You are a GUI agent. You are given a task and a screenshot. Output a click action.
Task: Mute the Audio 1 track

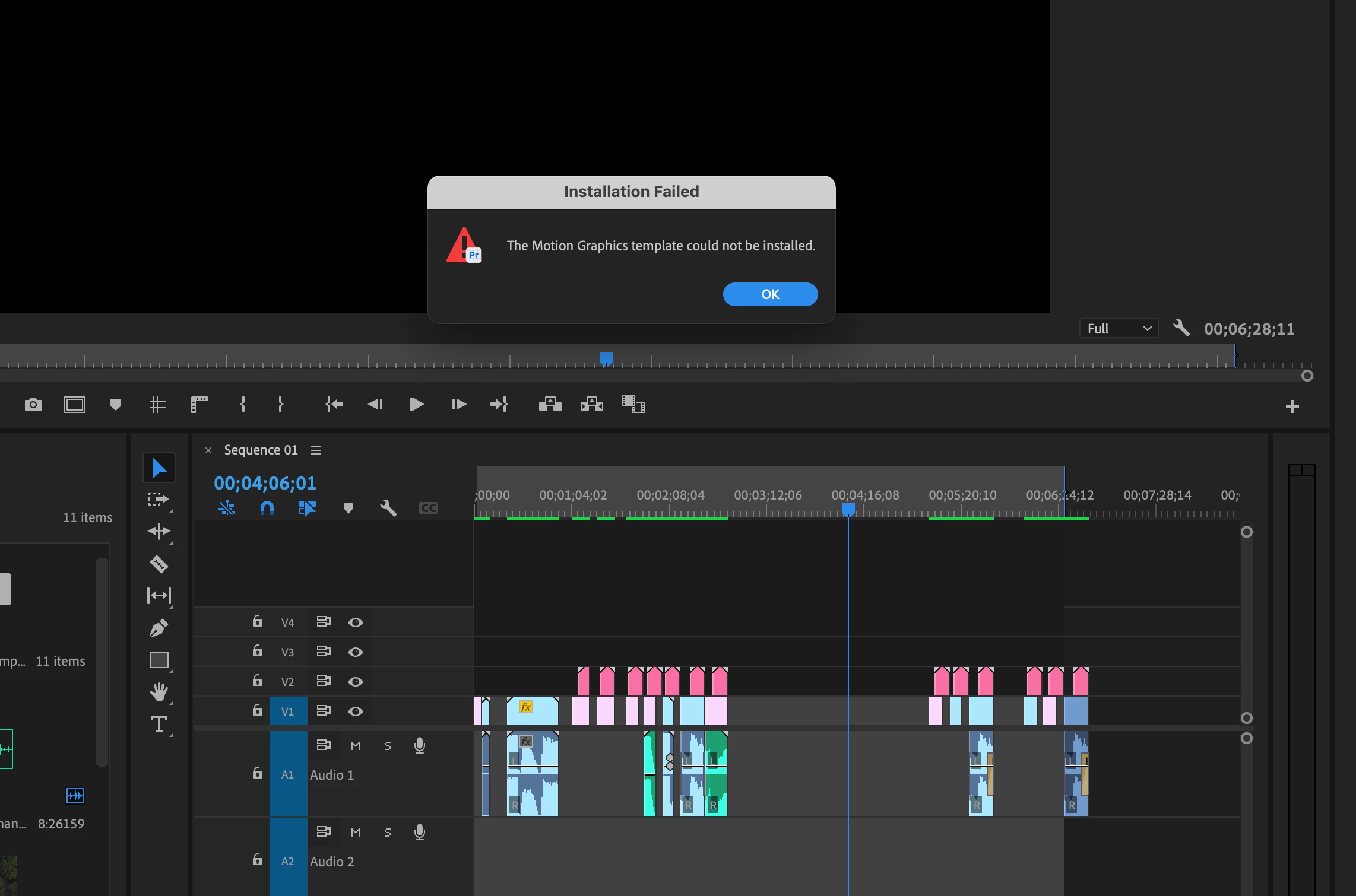(356, 746)
